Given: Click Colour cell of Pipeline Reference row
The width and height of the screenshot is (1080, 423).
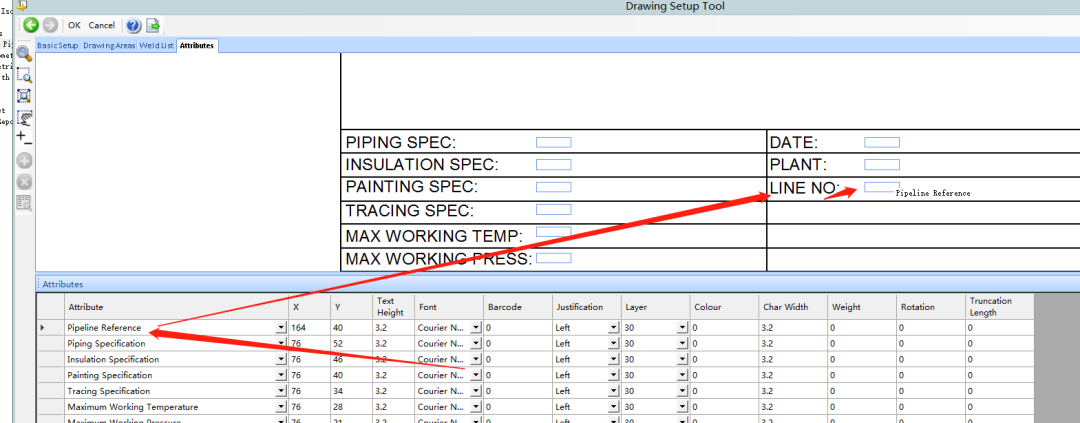Looking at the screenshot, I should coord(724,328).
